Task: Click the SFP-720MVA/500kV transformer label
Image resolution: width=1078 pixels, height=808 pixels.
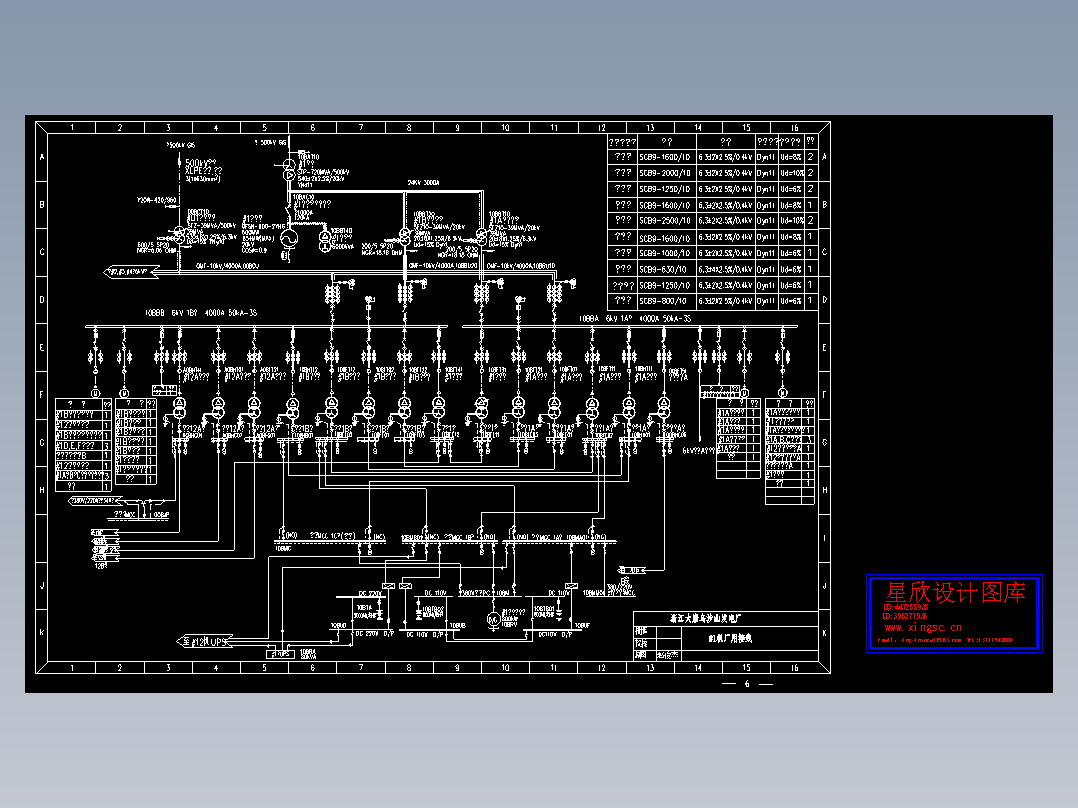Action: pyautogui.click(x=323, y=172)
